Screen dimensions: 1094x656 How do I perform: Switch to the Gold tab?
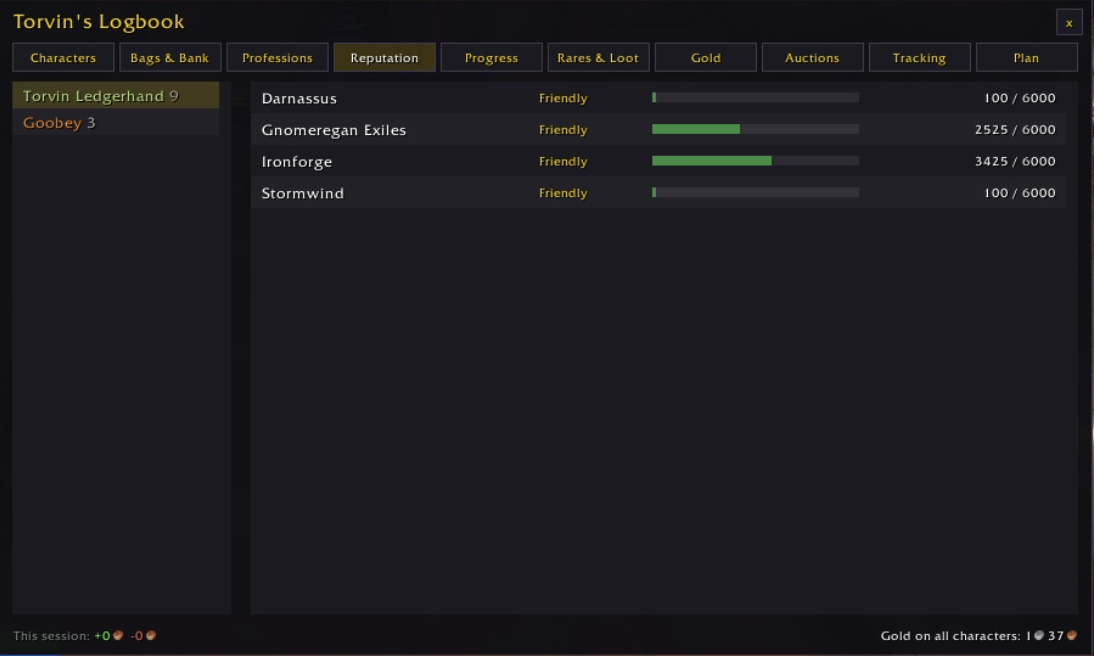pos(705,58)
